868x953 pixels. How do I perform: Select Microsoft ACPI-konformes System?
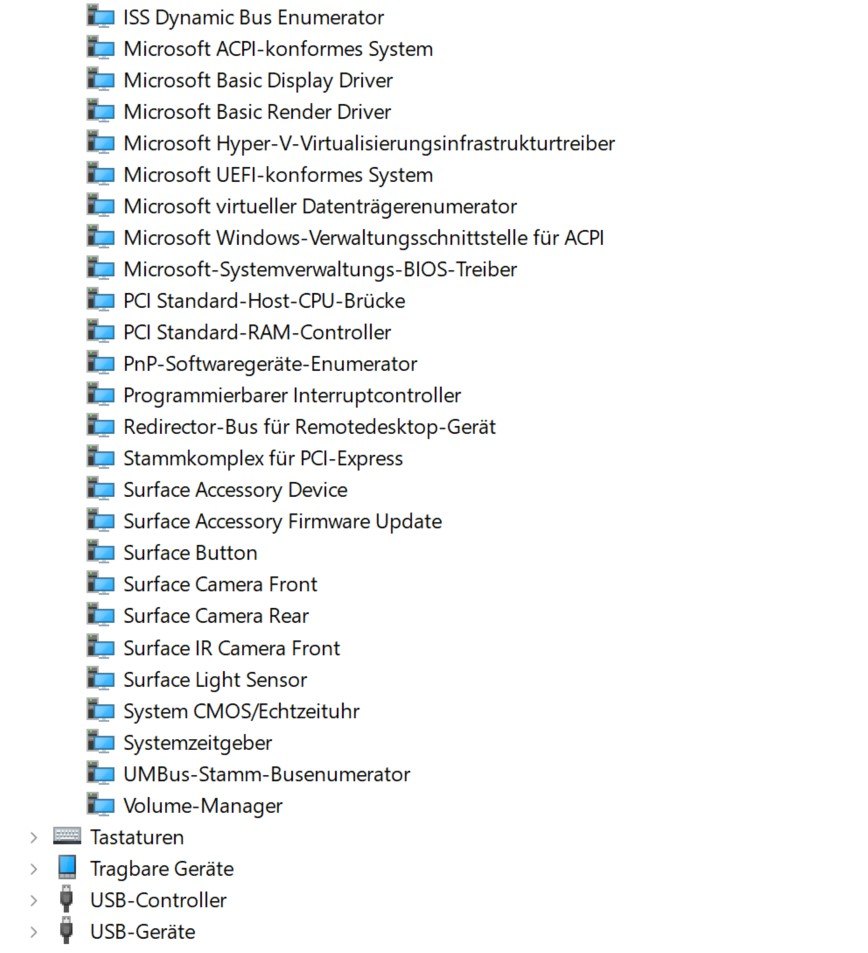(x=278, y=49)
